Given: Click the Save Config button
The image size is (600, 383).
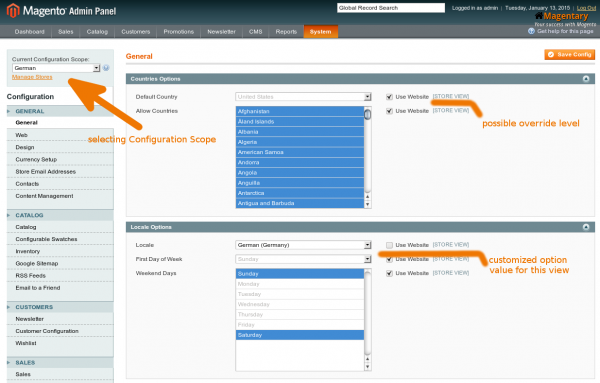Looking at the screenshot, I should (569, 55).
